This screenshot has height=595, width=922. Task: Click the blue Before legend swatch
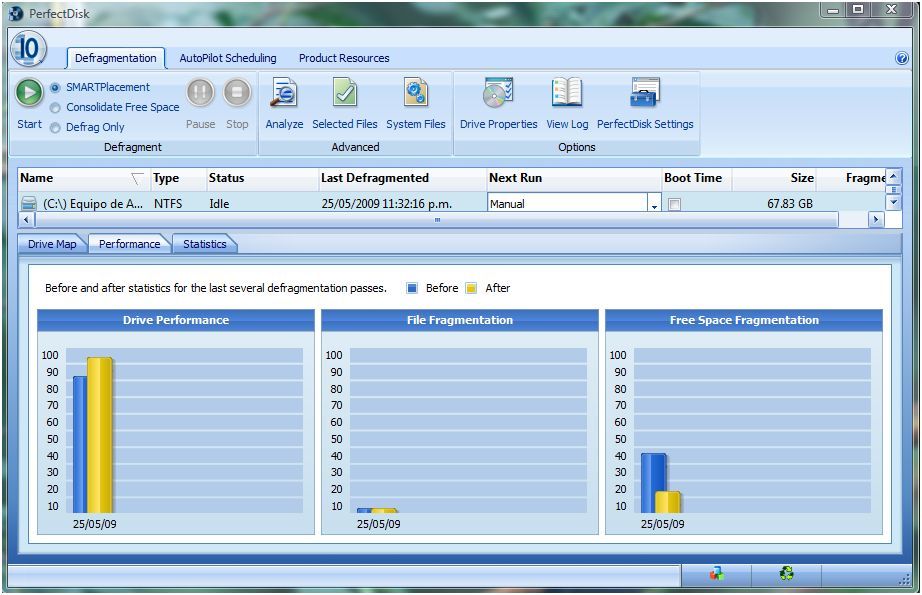[412, 288]
